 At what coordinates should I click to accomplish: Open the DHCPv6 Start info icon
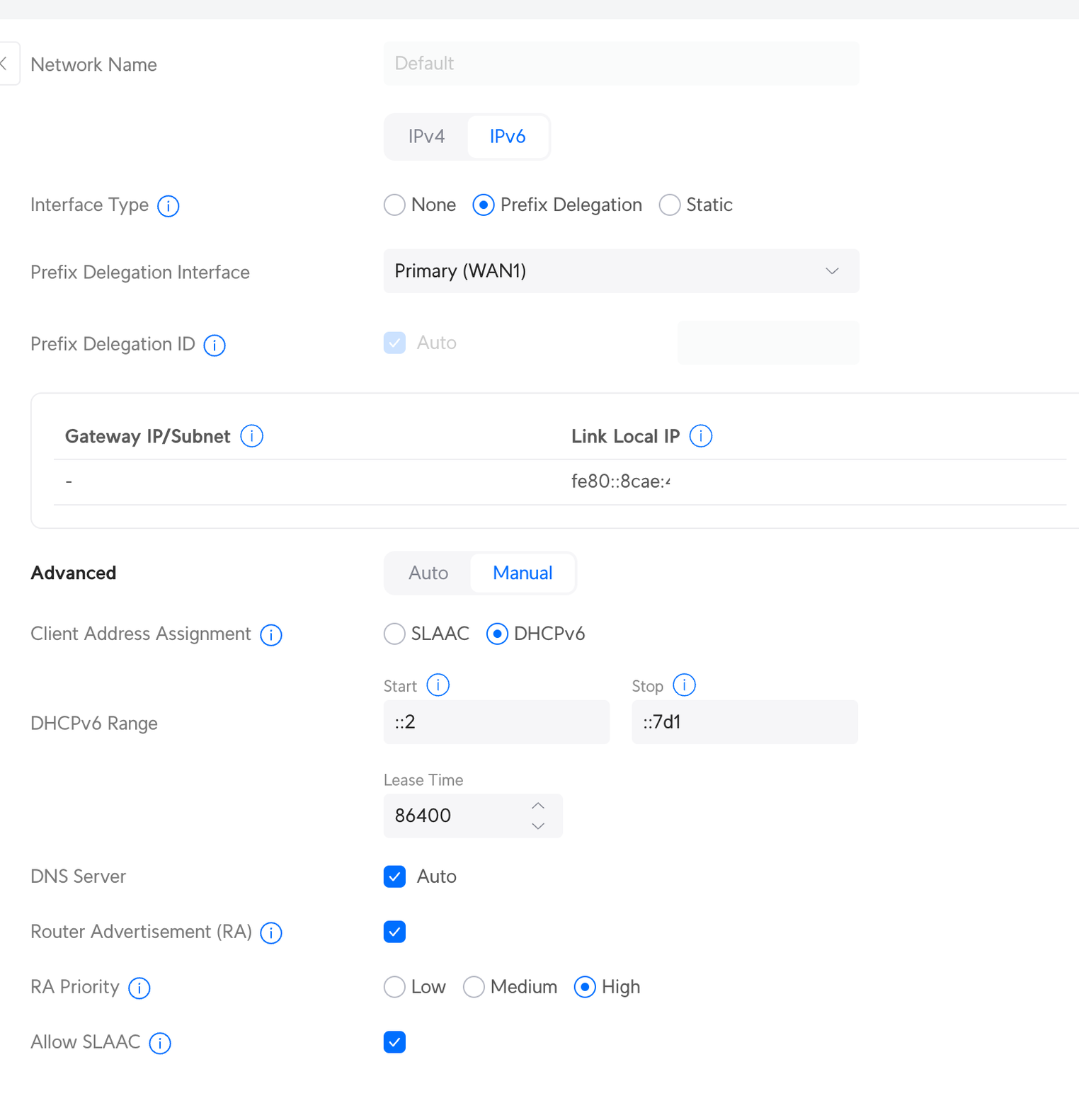(438, 685)
